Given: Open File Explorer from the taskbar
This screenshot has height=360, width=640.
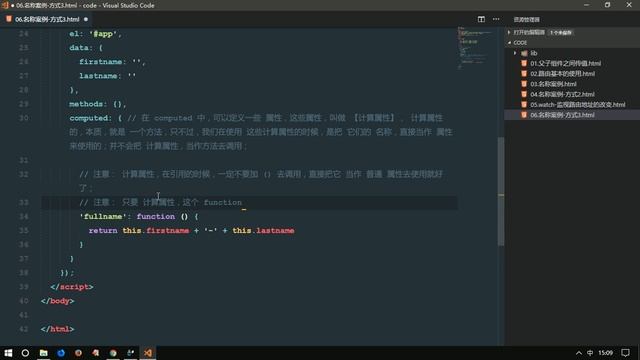Looking at the screenshot, I should 43,353.
